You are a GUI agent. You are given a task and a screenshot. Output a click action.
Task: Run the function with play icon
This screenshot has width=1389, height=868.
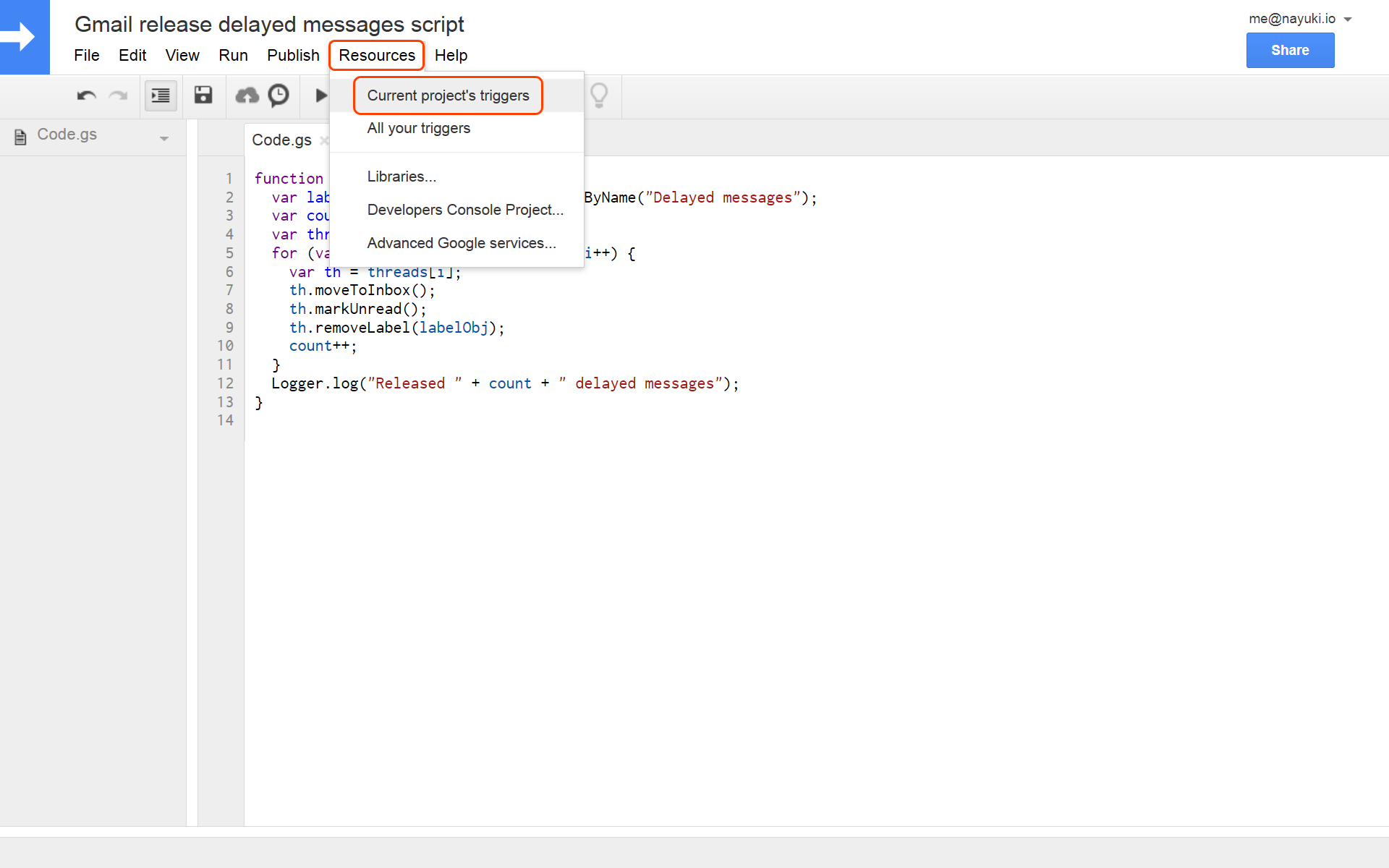pos(321,95)
